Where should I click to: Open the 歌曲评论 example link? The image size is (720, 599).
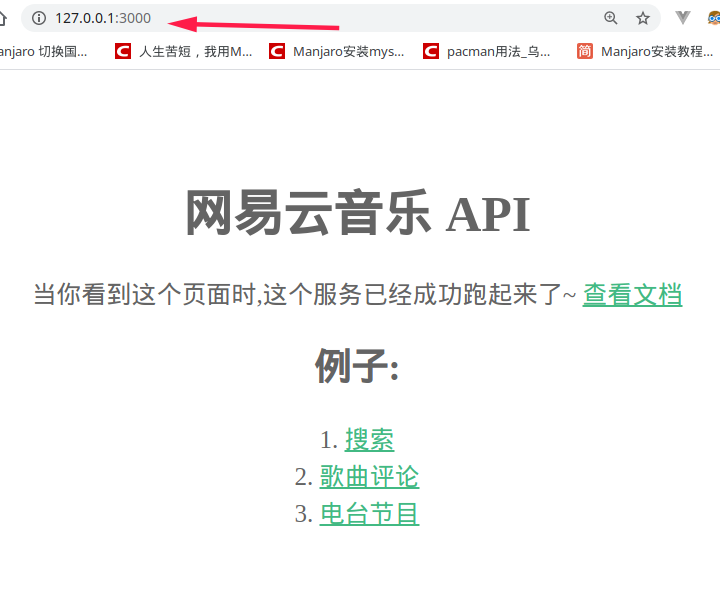pos(369,476)
